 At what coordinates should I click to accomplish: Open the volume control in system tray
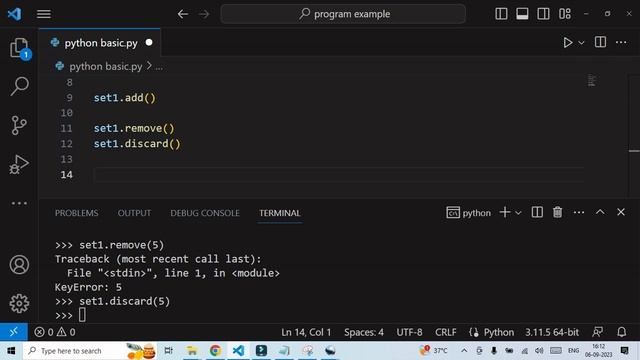point(539,351)
